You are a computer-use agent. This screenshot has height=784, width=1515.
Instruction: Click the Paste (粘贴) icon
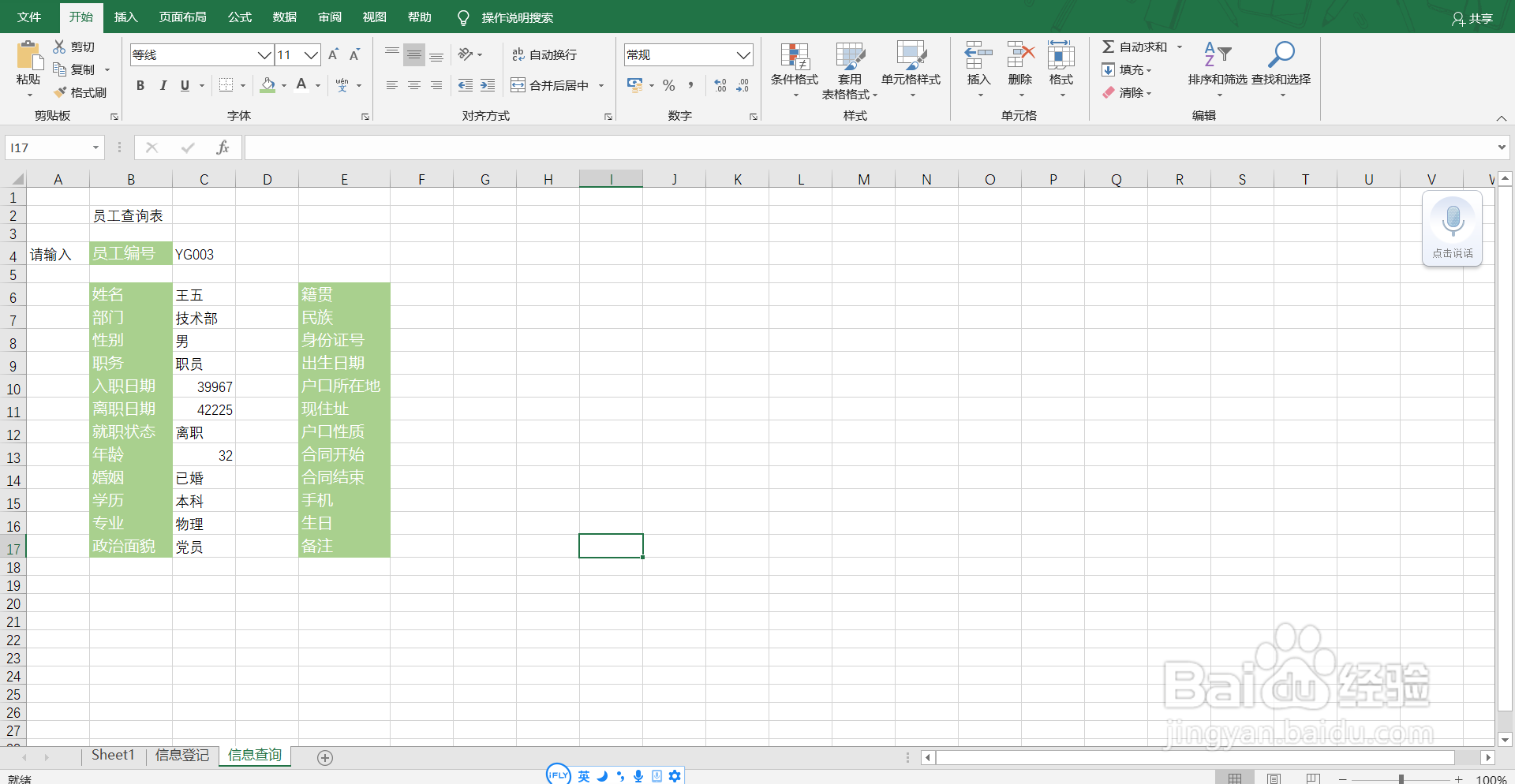tap(29, 55)
